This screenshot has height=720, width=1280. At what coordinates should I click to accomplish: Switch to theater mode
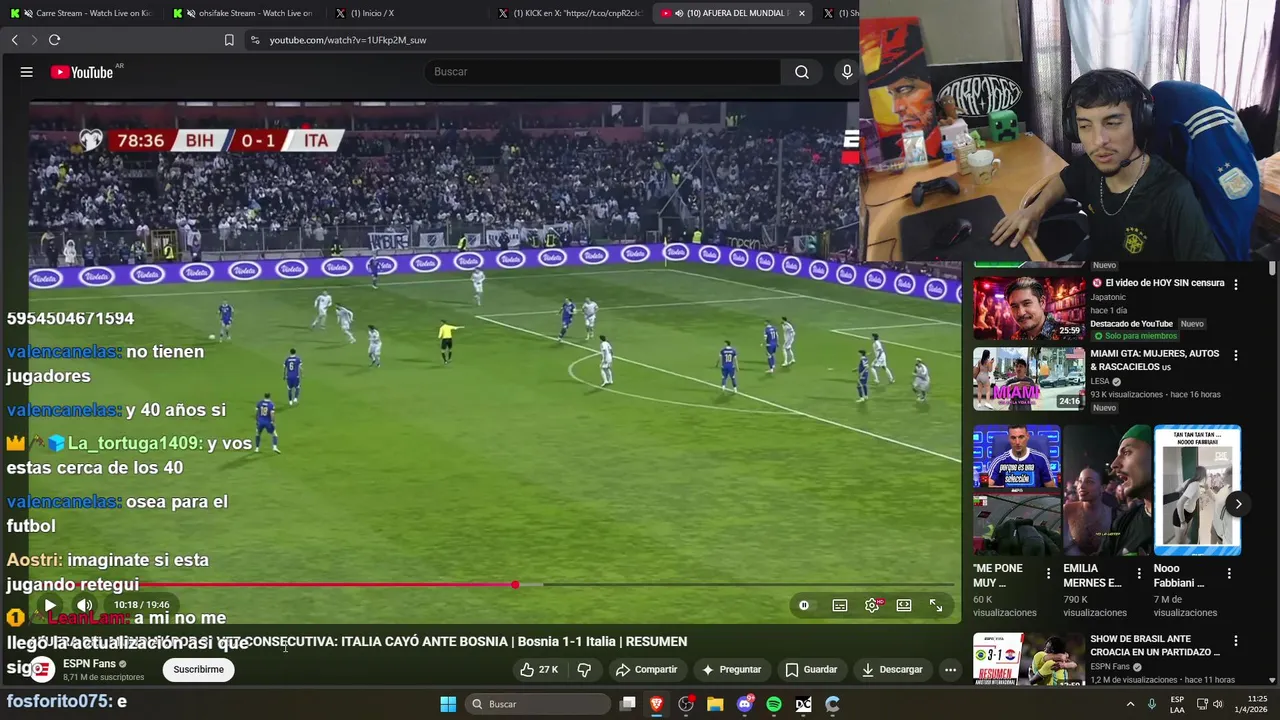[x=904, y=605]
